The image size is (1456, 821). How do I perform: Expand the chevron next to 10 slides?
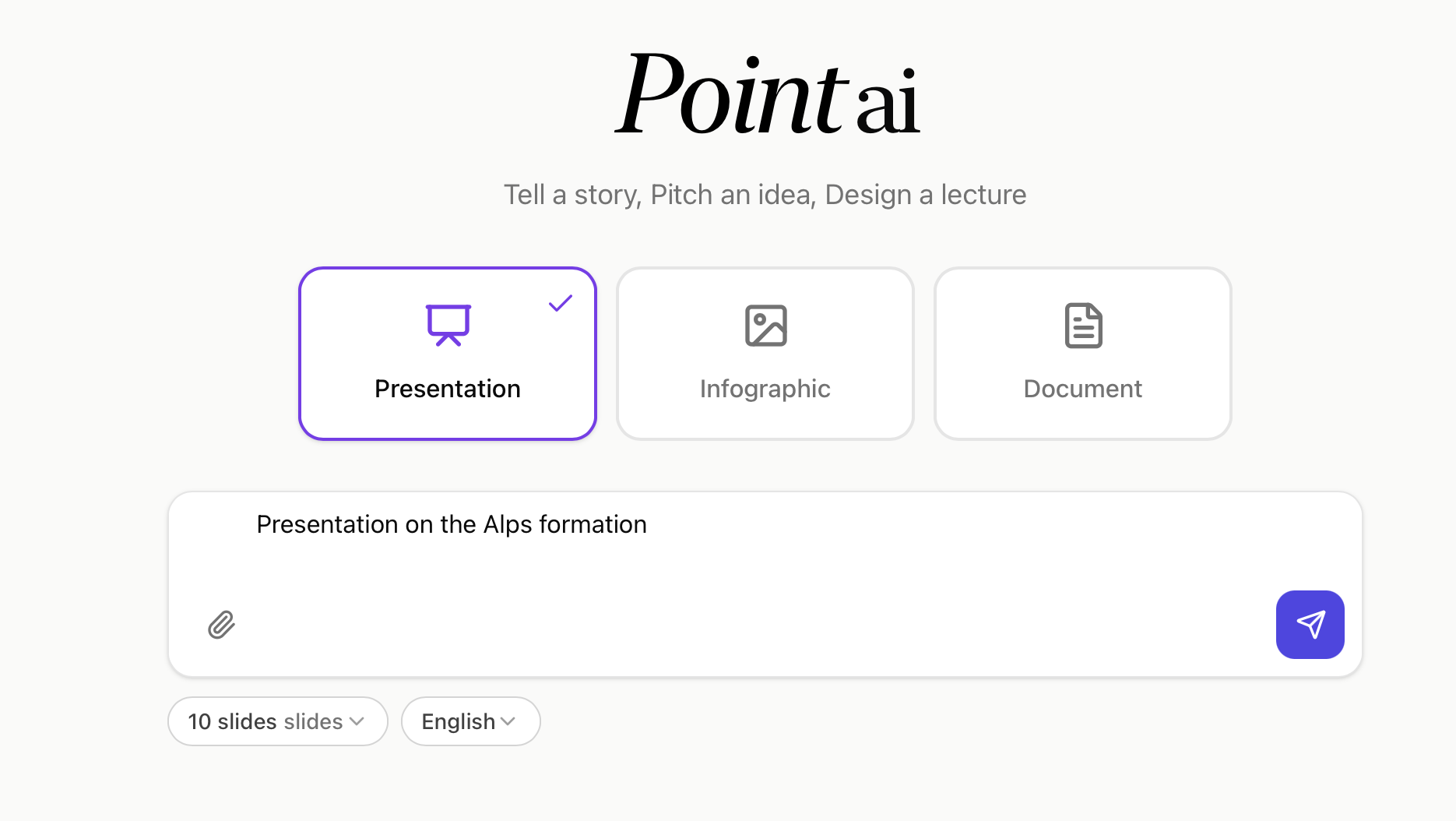pos(357,722)
